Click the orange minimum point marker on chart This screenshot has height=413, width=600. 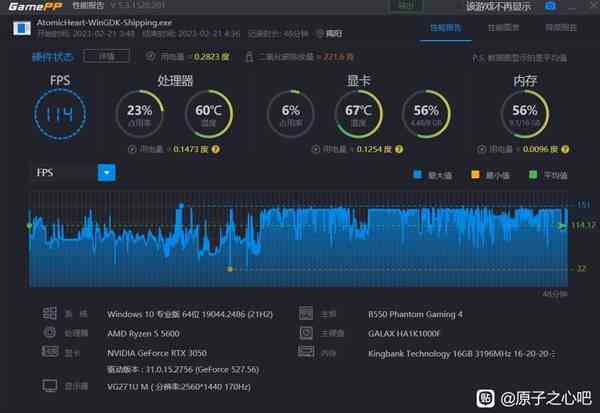coord(230,269)
